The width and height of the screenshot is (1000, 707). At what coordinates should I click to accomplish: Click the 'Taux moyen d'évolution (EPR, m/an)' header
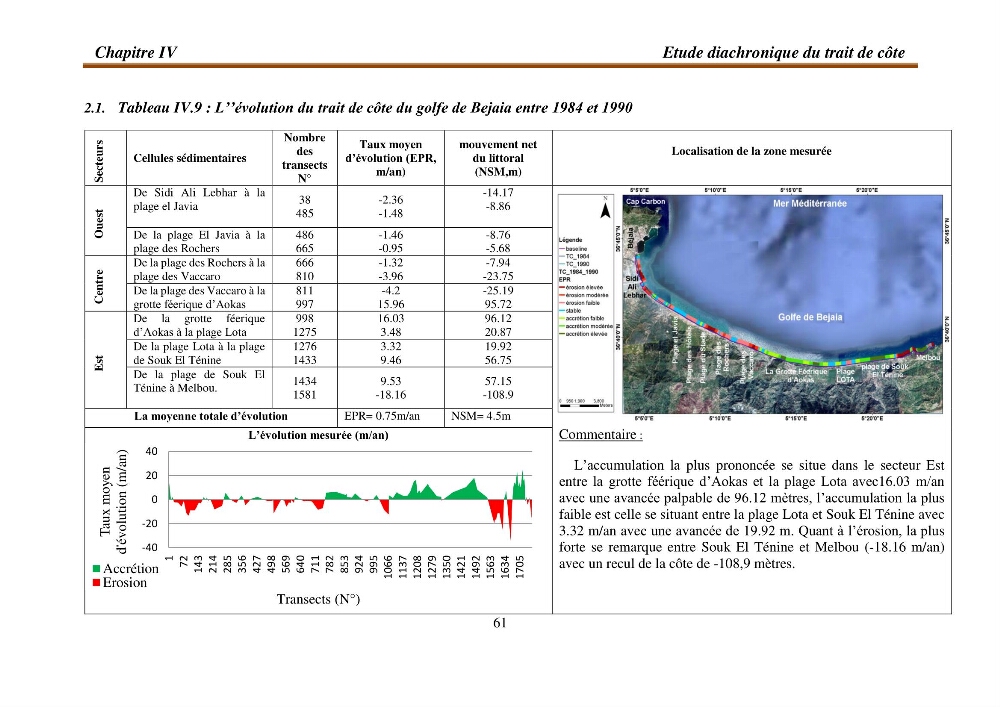point(390,158)
